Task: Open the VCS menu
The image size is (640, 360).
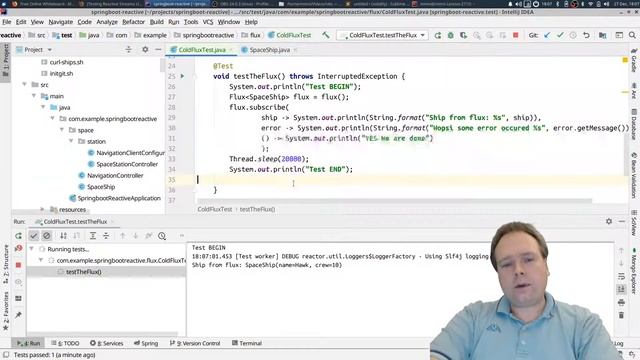Action: [208, 22]
